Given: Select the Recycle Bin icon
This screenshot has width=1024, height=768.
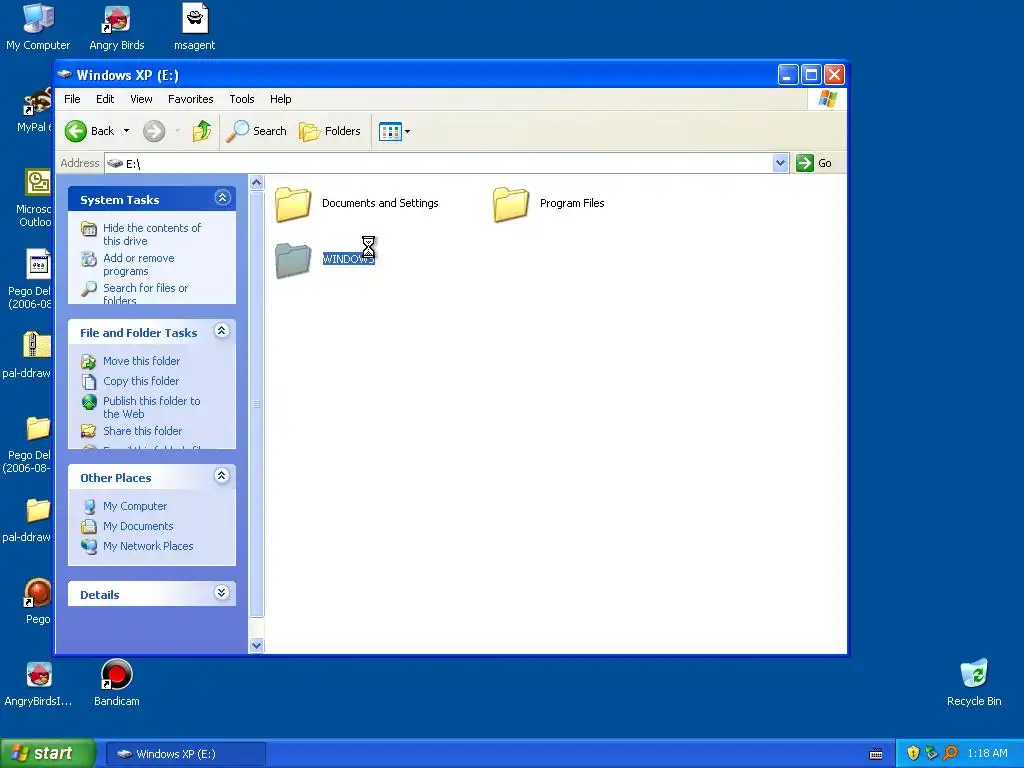Looking at the screenshot, I should [974, 684].
